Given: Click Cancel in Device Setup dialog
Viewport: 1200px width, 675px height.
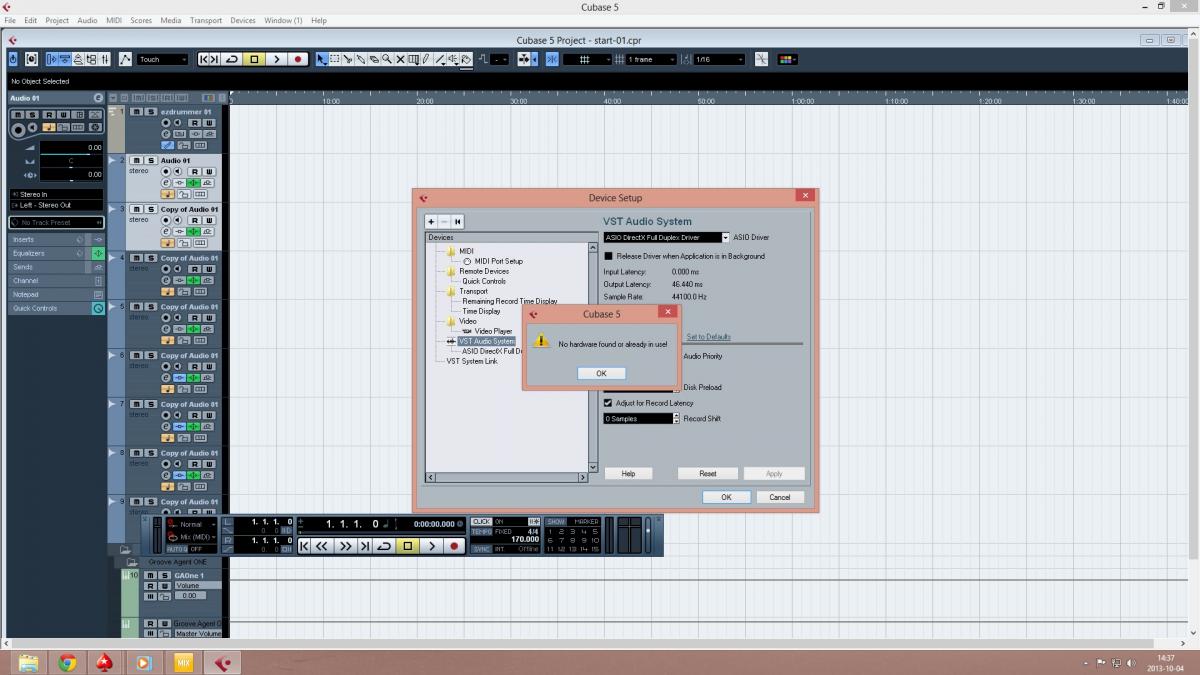Looking at the screenshot, I should [x=780, y=497].
